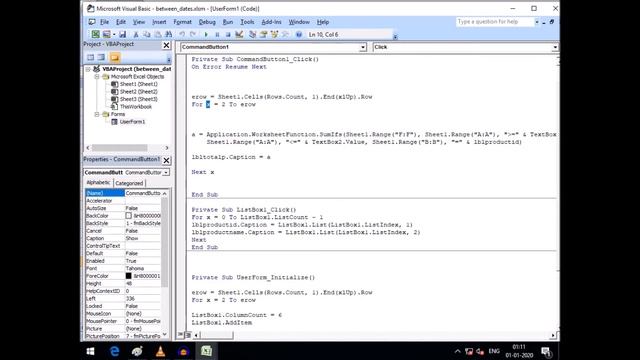Click the Project panel horizontal scrollbar
Viewport: 640px width, 360px height.
click(127, 148)
